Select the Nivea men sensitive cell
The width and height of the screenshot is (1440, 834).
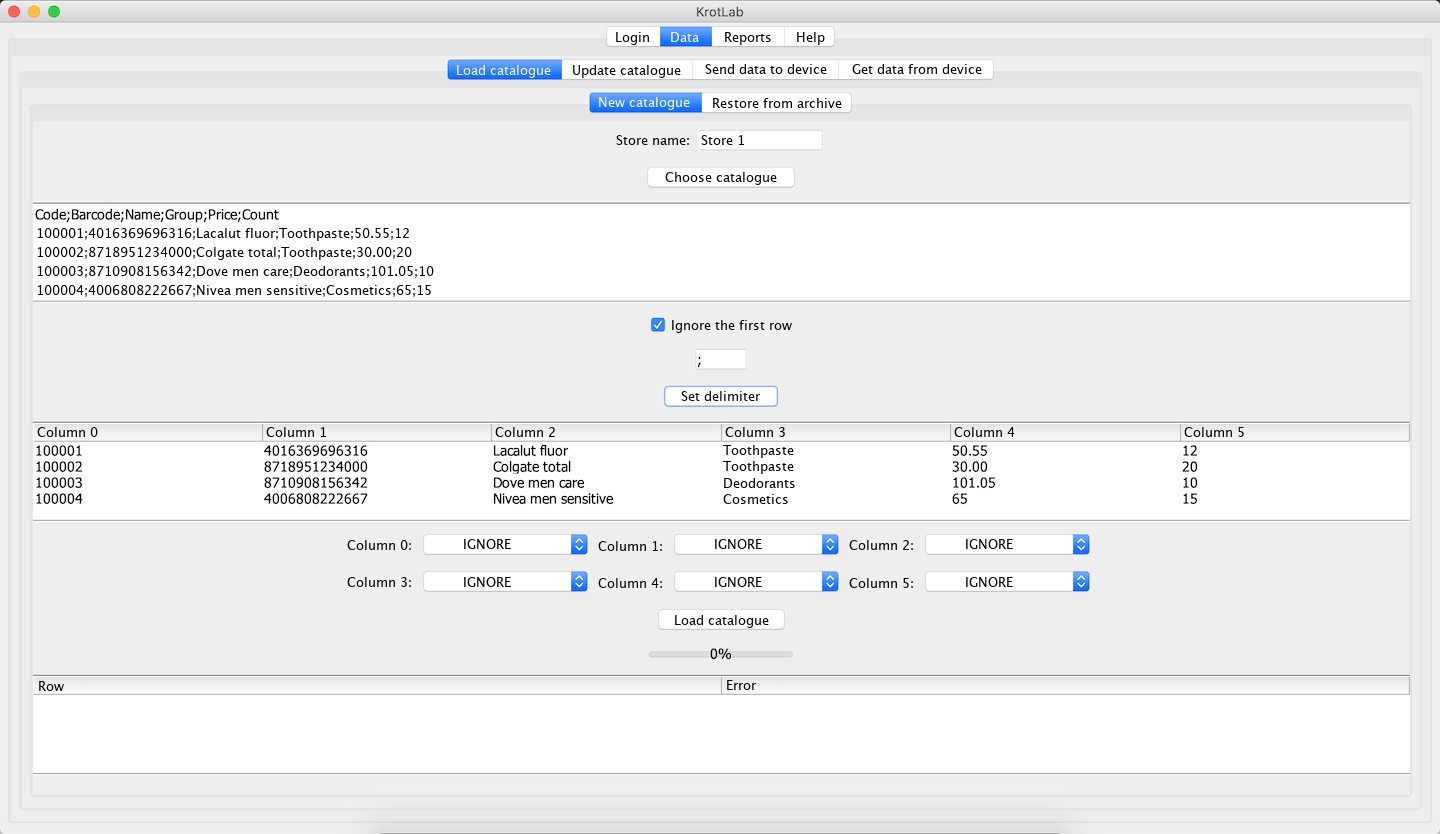click(x=606, y=499)
